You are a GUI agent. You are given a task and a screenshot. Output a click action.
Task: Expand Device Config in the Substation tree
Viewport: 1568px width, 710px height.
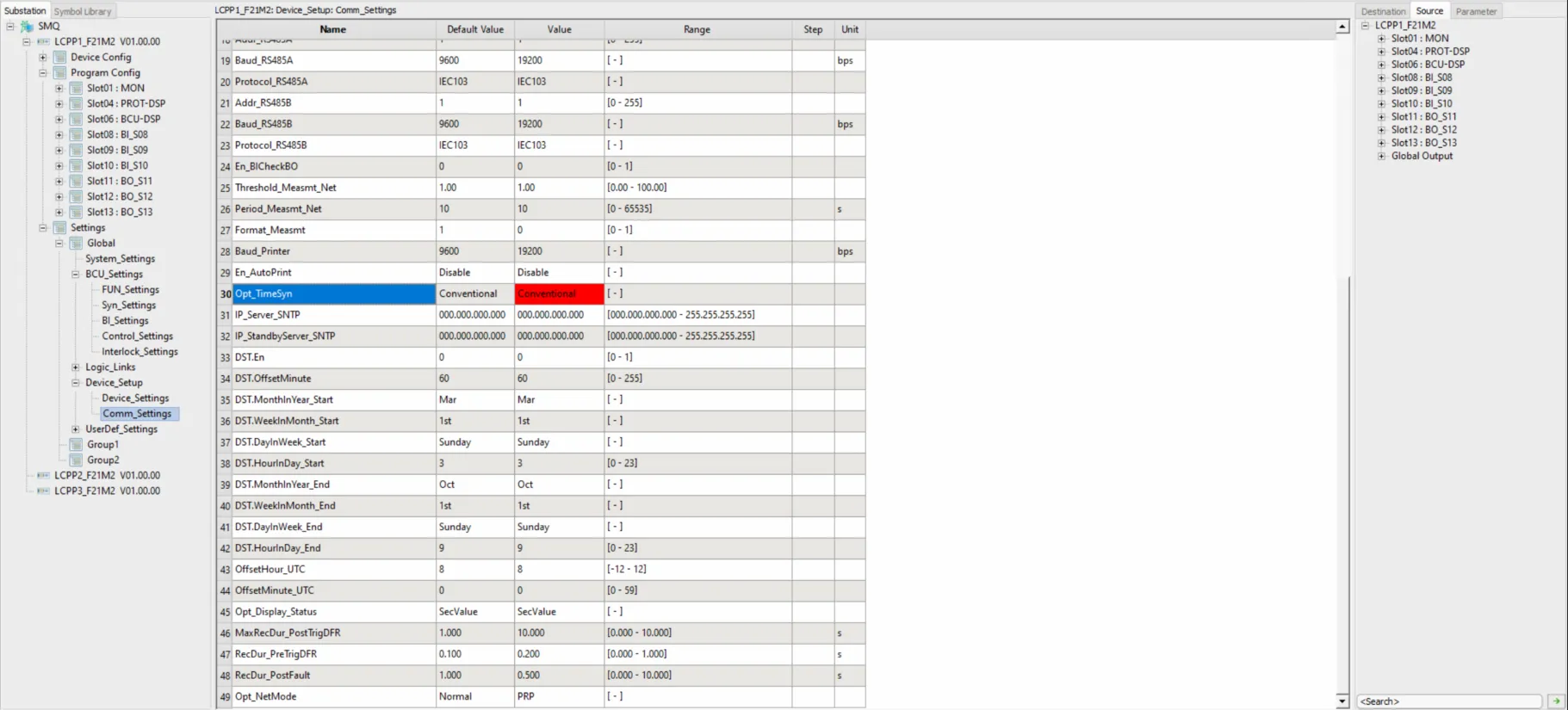[x=43, y=57]
